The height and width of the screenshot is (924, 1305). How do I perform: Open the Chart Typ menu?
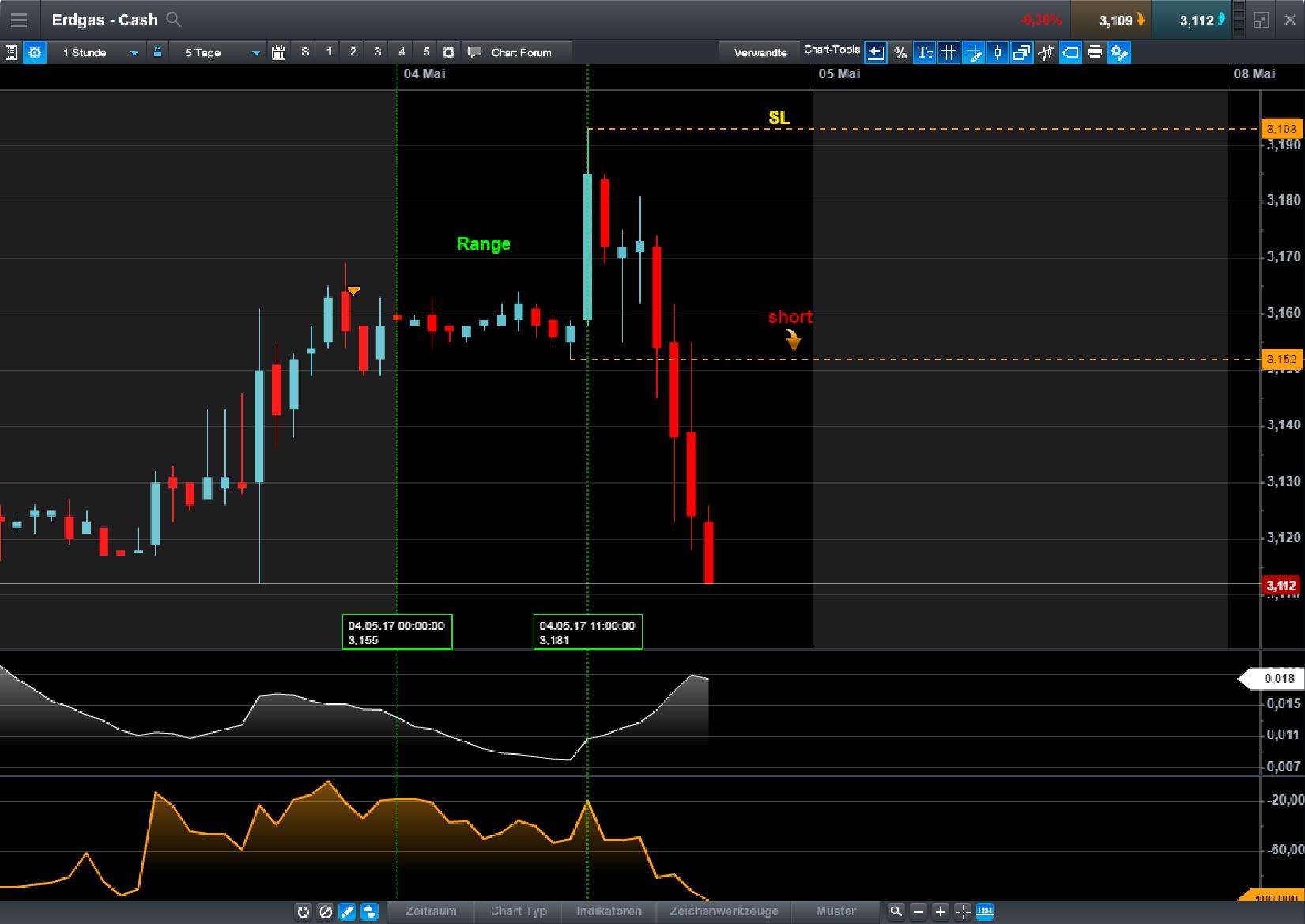point(519,911)
